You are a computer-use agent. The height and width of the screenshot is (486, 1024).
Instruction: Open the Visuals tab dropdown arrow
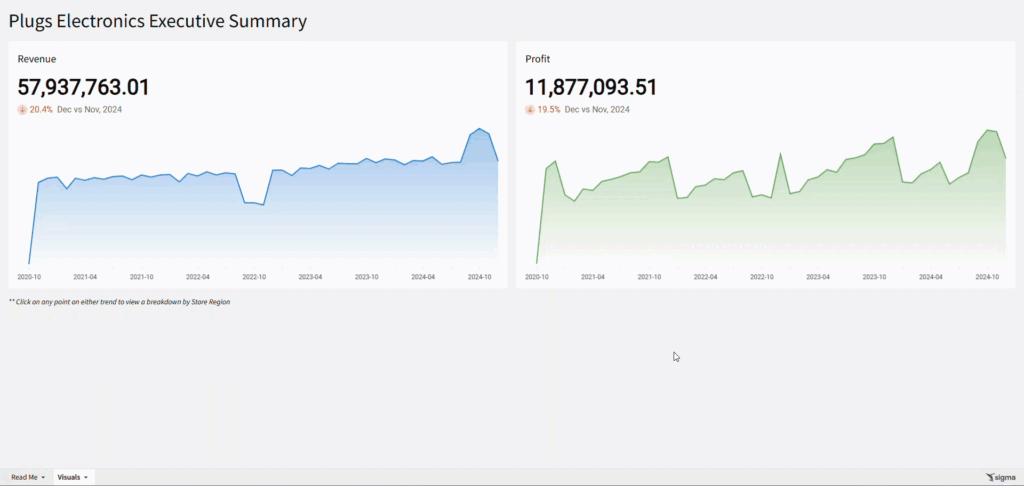87,478
